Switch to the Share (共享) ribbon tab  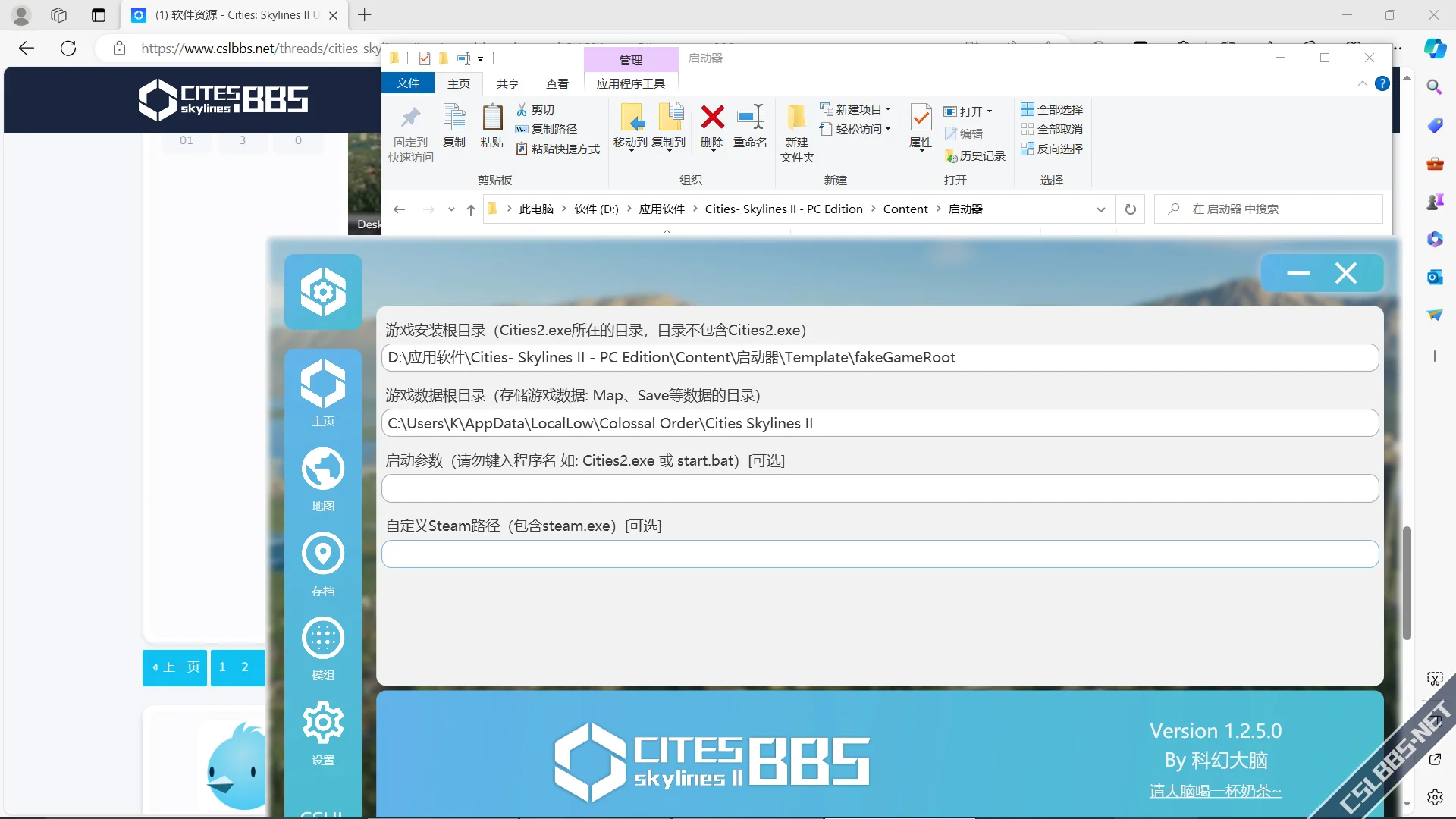(508, 83)
